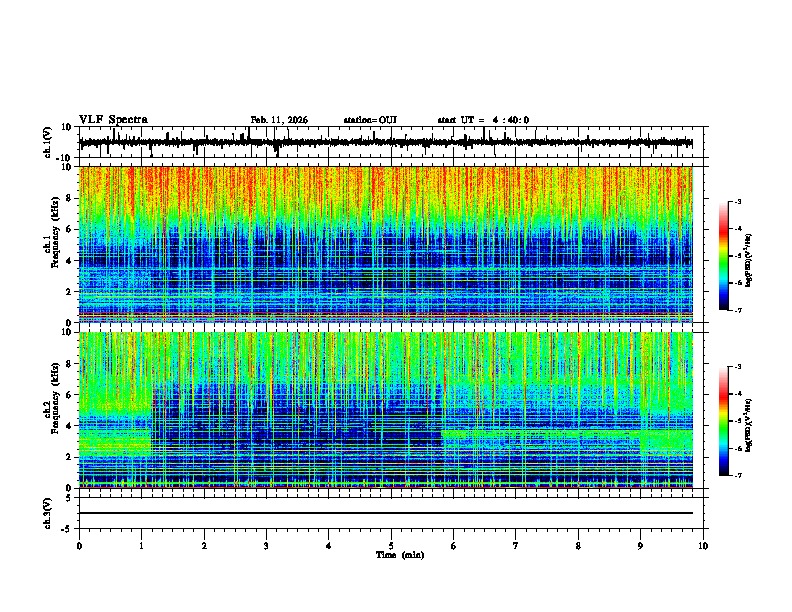
Task: Click the "4" kHz tick on the ch.1 spectrogram axis
Action: click(x=70, y=261)
